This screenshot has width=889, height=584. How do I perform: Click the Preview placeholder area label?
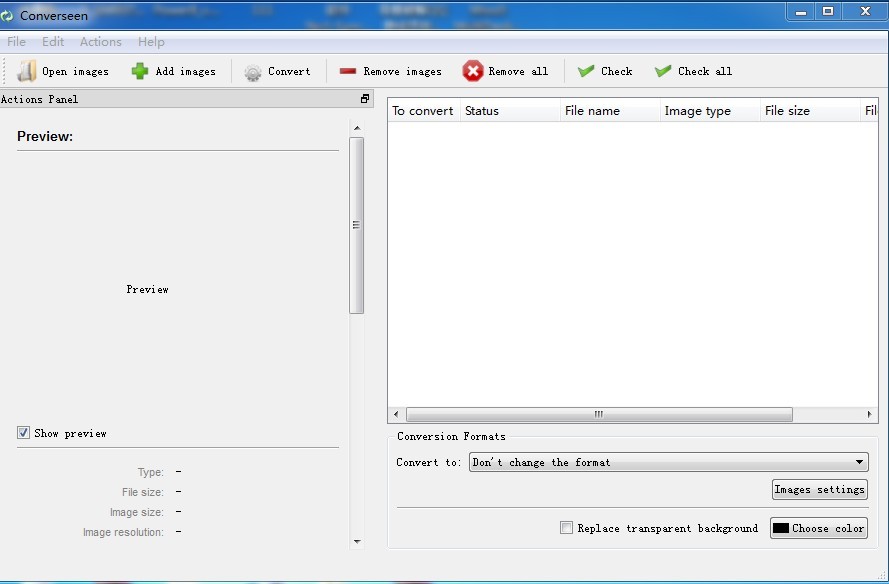click(147, 289)
